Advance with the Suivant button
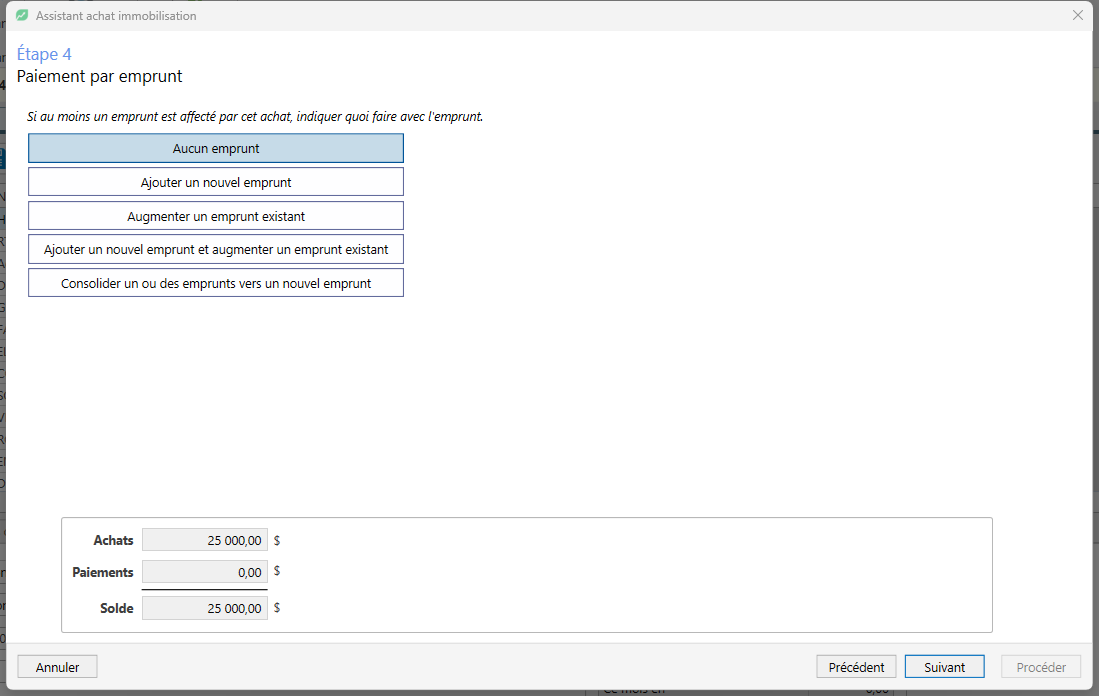 (x=944, y=667)
